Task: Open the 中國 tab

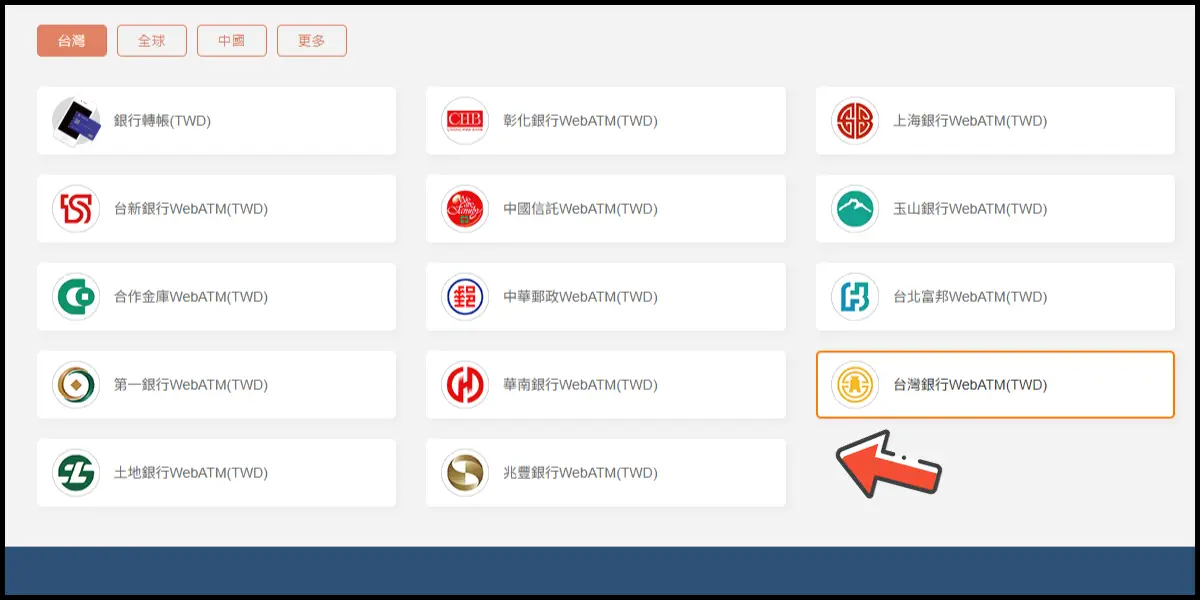Action: tap(232, 41)
